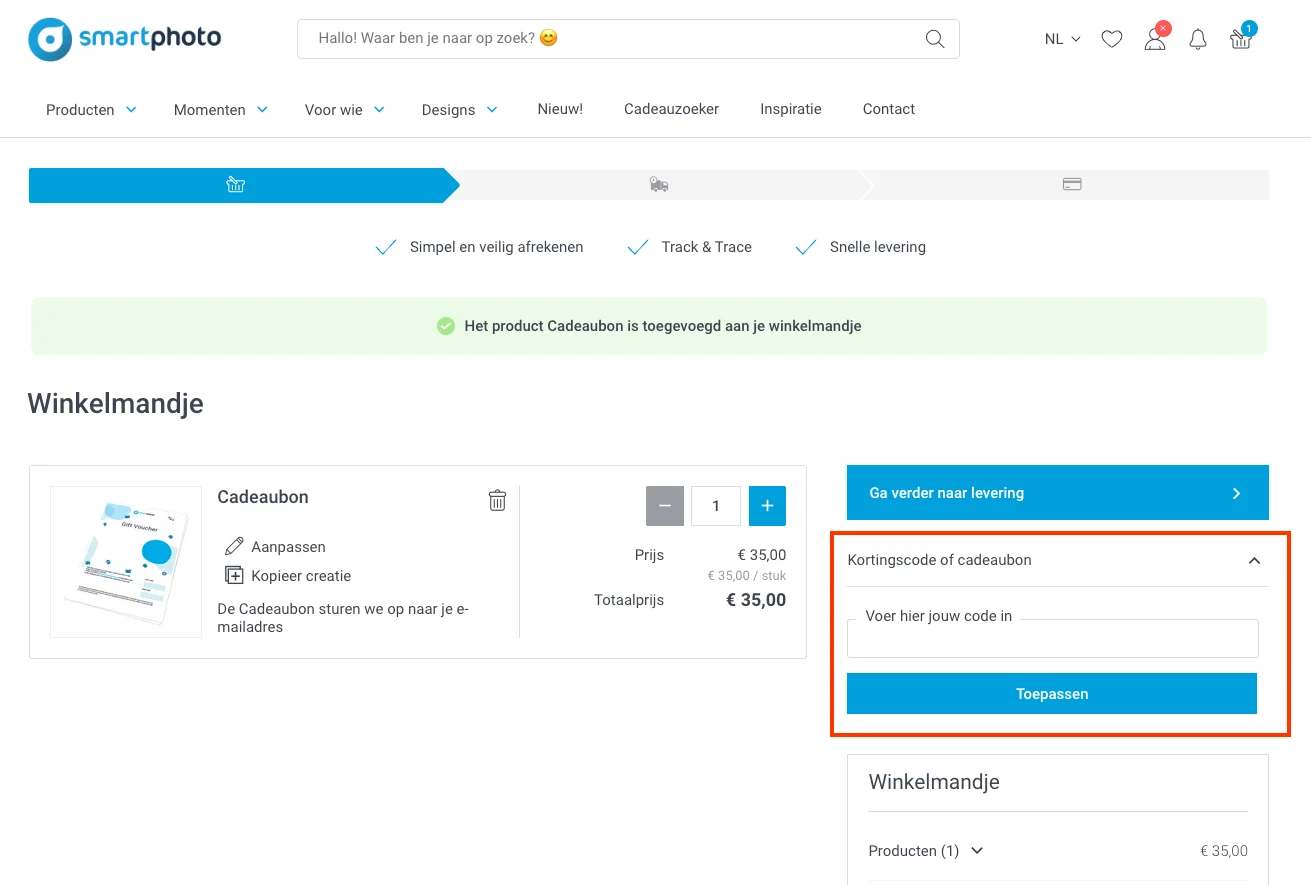Viewport: 1311px width, 885px height.
Task: Click the payment card icon in the progress bar
Action: coord(1071,184)
